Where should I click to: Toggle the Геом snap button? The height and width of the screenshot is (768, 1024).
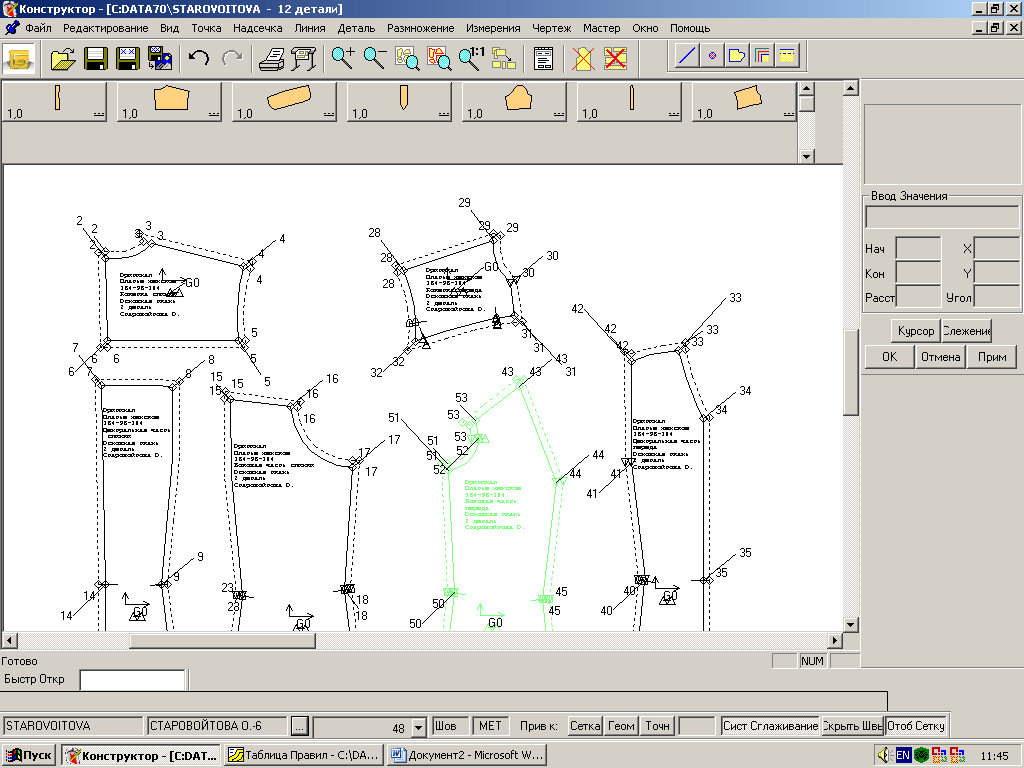[621, 726]
